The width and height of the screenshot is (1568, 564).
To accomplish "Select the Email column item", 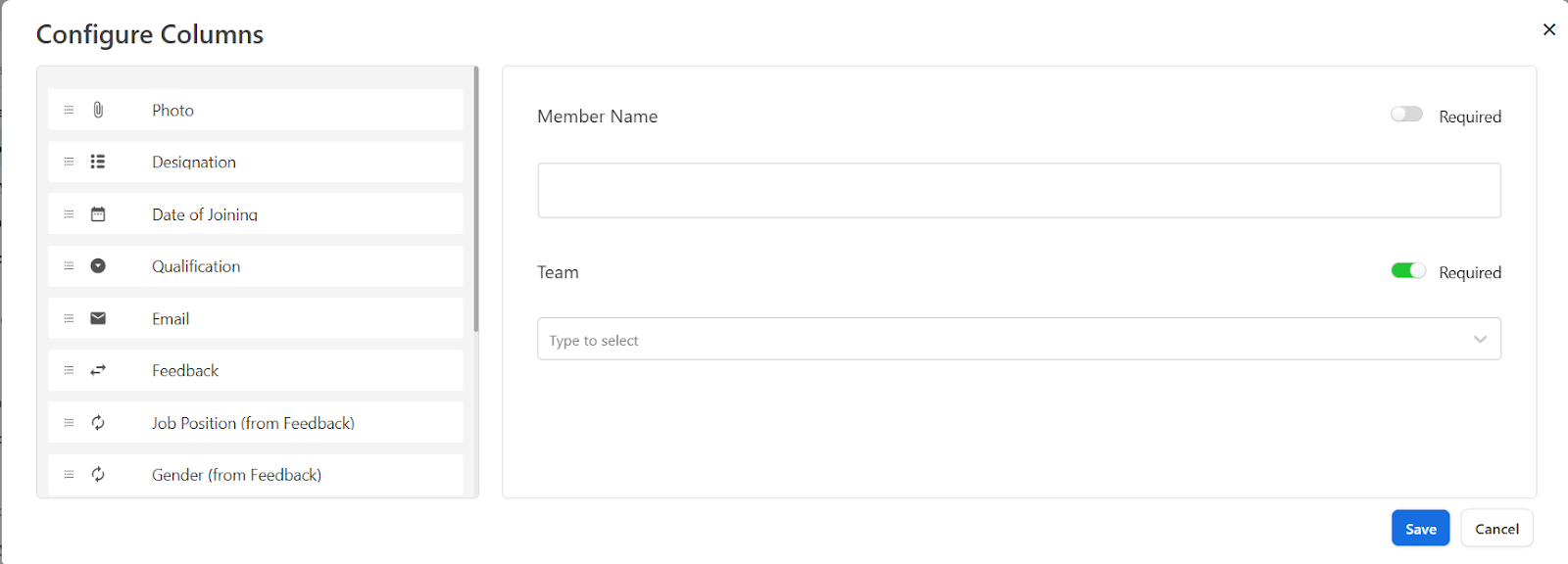I will 256,318.
